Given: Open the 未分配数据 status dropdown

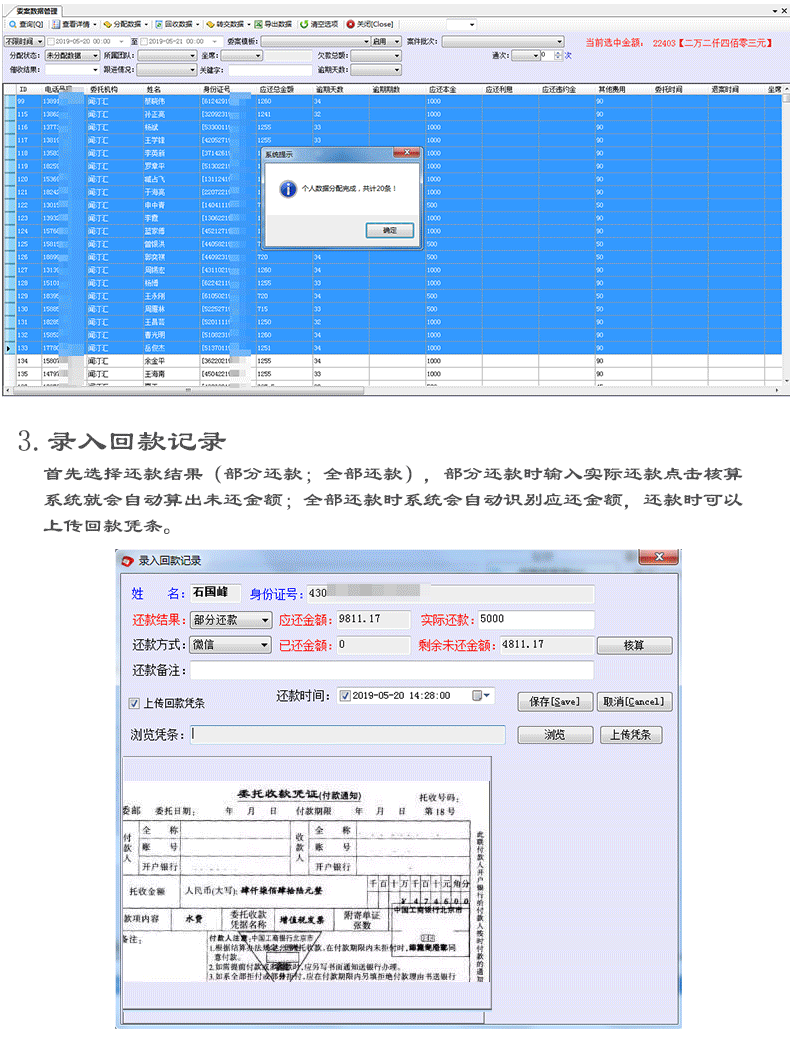Looking at the screenshot, I should pos(72,56).
